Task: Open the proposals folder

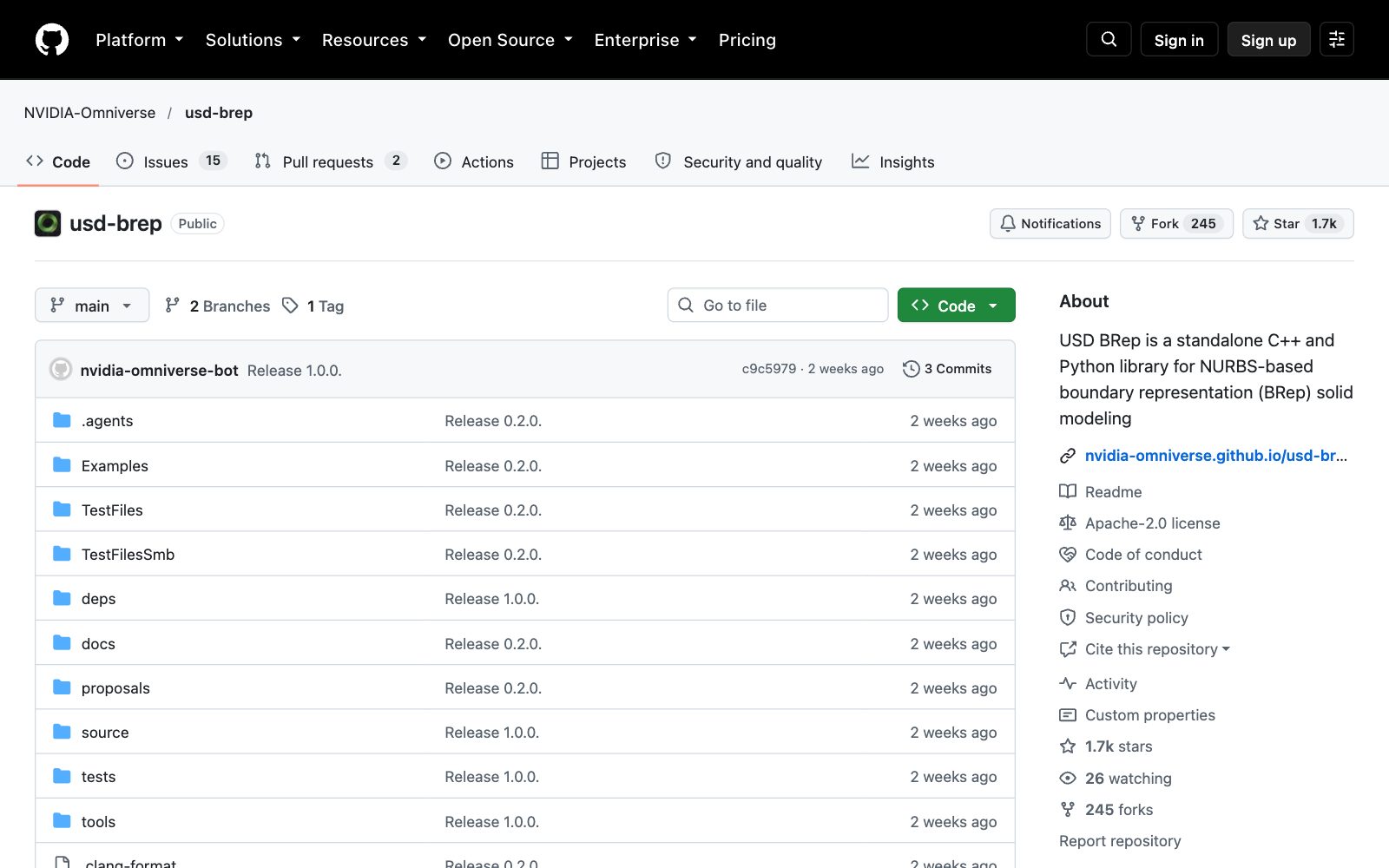Action: (x=115, y=687)
